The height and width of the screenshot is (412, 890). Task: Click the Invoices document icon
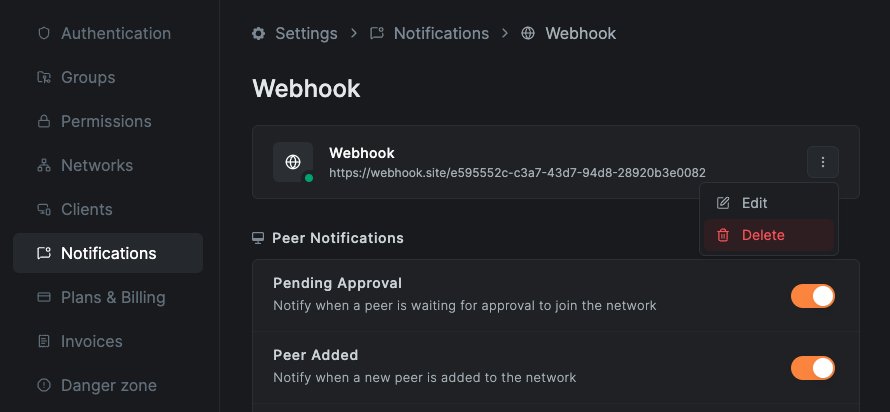pos(43,341)
